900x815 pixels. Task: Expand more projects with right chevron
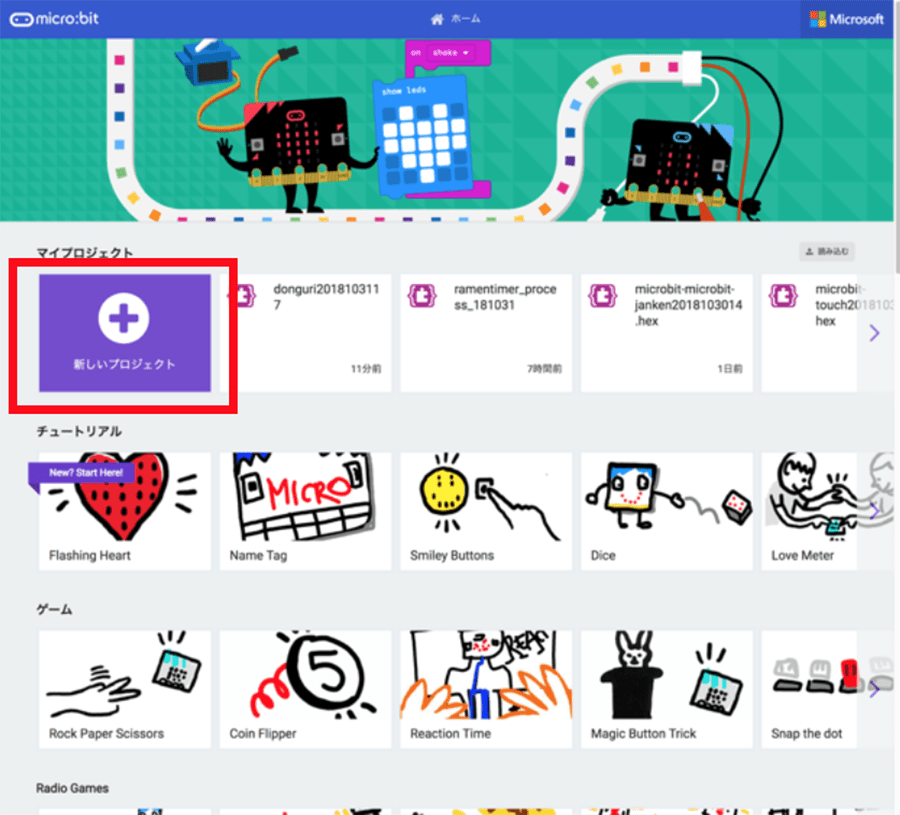point(874,333)
